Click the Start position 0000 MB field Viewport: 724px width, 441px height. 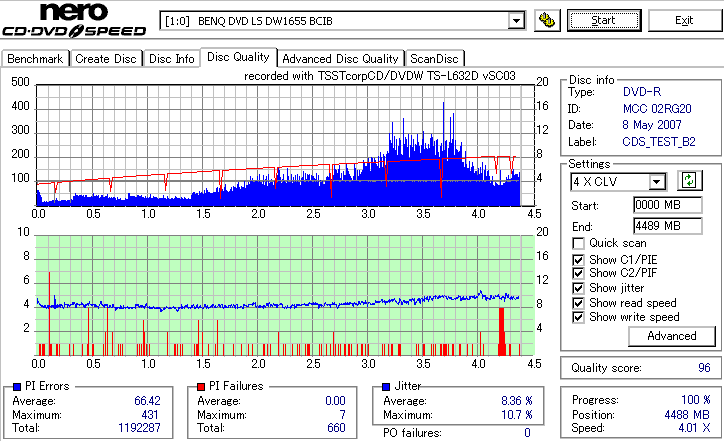click(668, 205)
